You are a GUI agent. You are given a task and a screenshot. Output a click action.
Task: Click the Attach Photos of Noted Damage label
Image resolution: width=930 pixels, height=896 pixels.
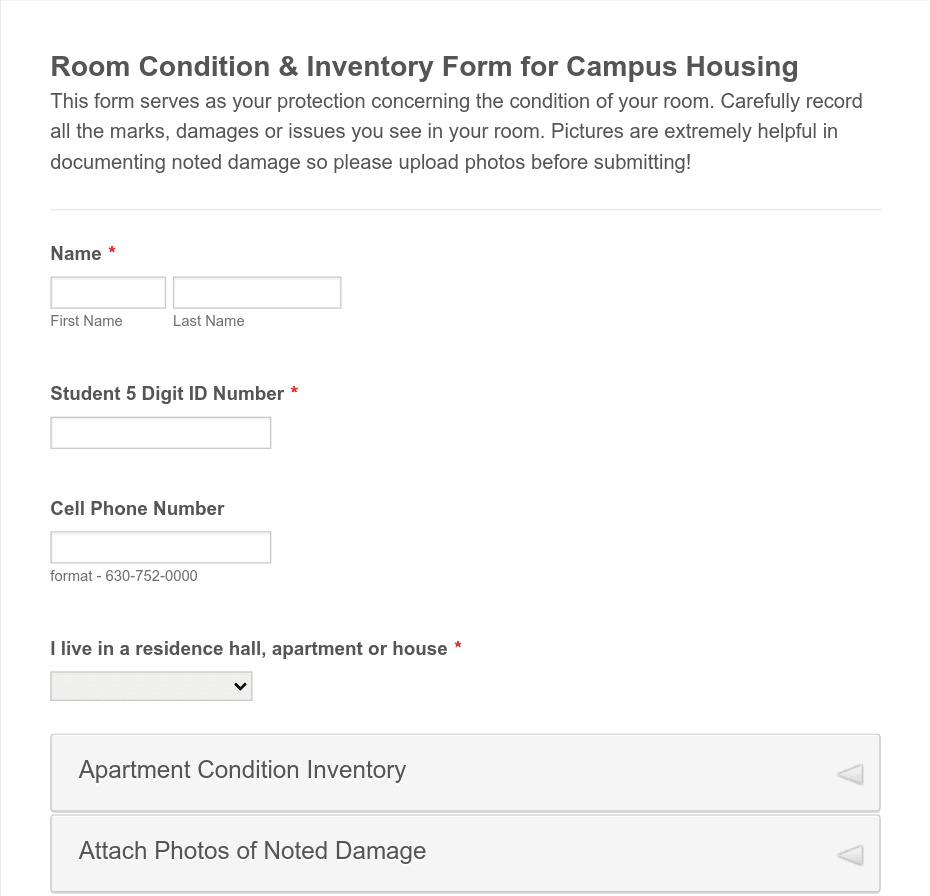252,851
